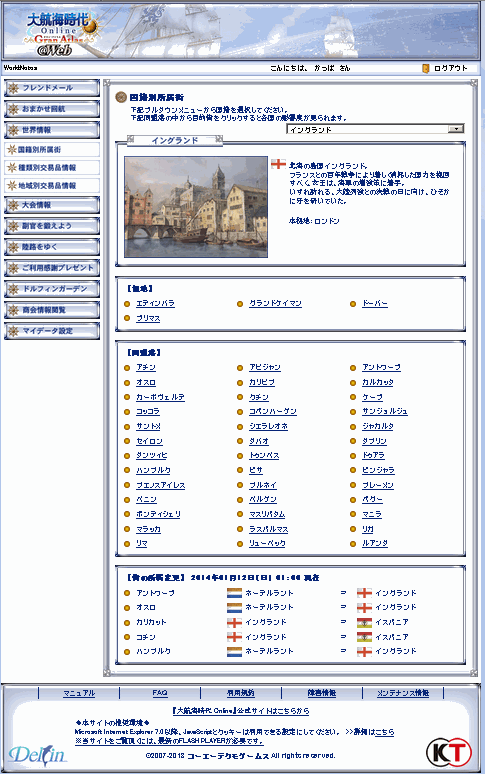485x774 pixels.
Task: Click the arrow on the country combo box
Action: [x=456, y=129]
